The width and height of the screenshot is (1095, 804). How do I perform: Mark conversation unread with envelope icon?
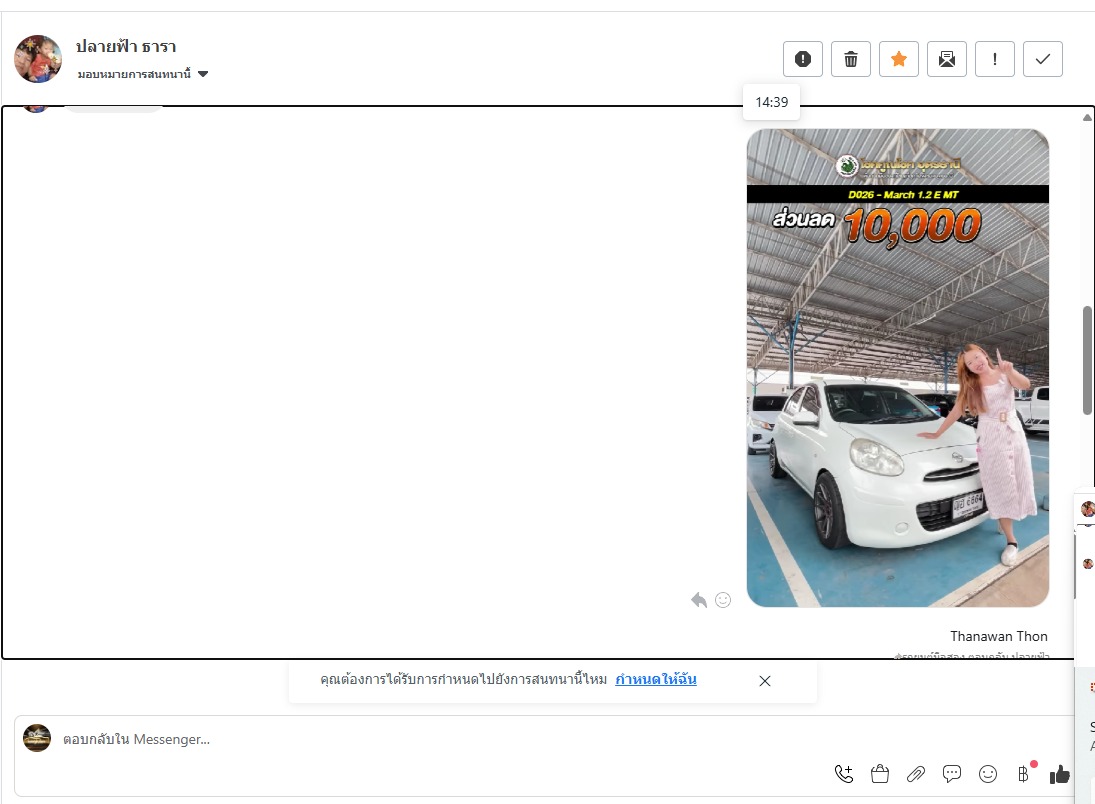(x=946, y=59)
